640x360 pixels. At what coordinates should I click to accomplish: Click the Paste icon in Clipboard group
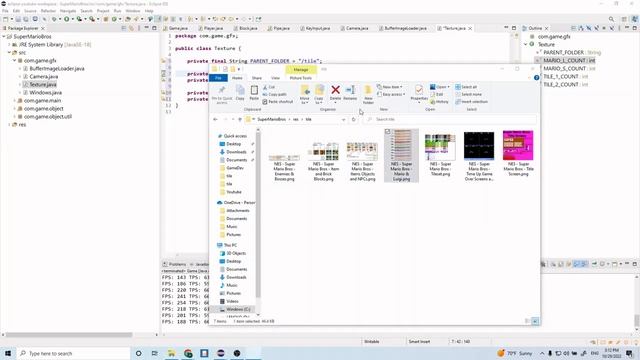254,93
